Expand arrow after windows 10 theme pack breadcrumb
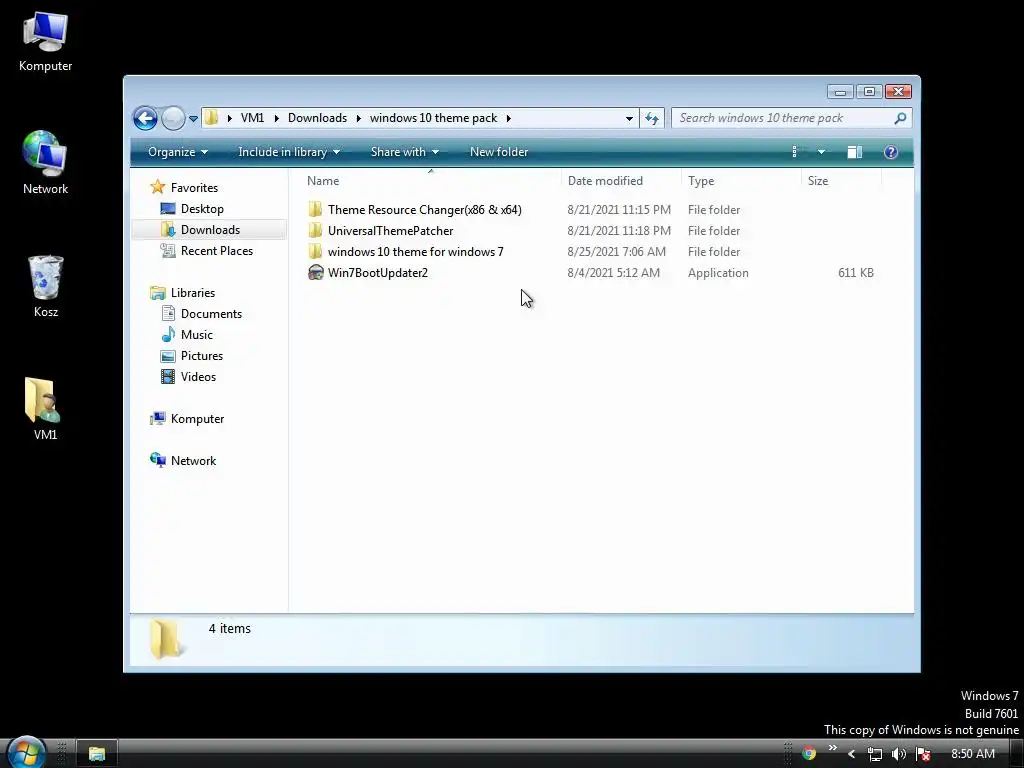Viewport: 1024px width, 768px height. (508, 118)
